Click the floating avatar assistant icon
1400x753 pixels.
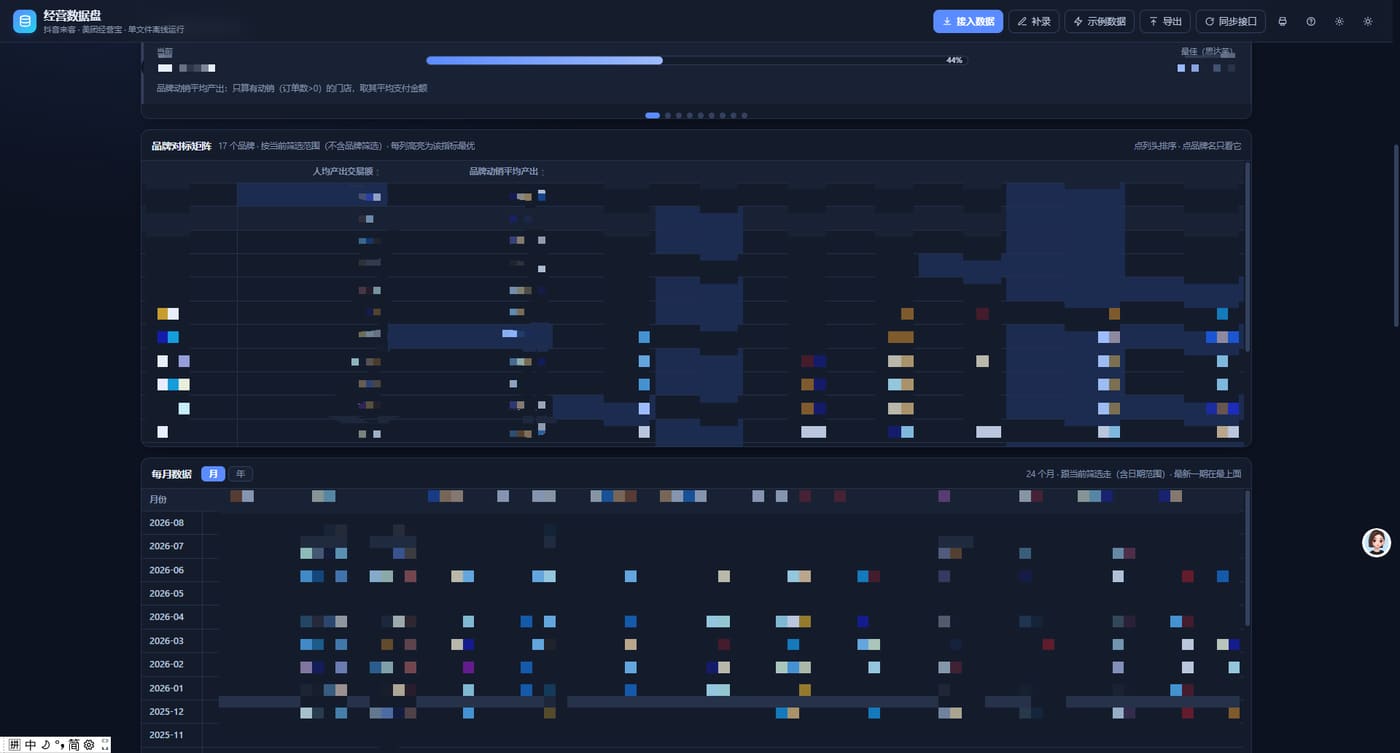pos(1377,542)
